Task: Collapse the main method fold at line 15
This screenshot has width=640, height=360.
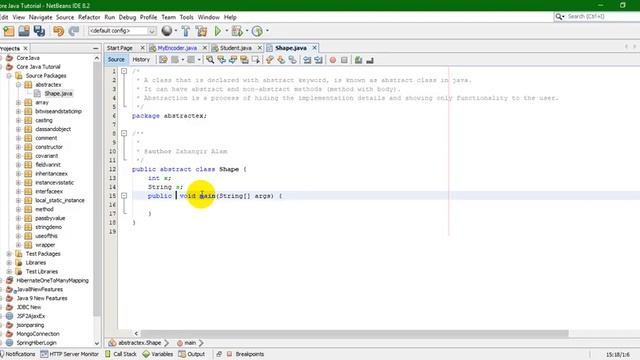Action: pyautogui.click(x=124, y=196)
